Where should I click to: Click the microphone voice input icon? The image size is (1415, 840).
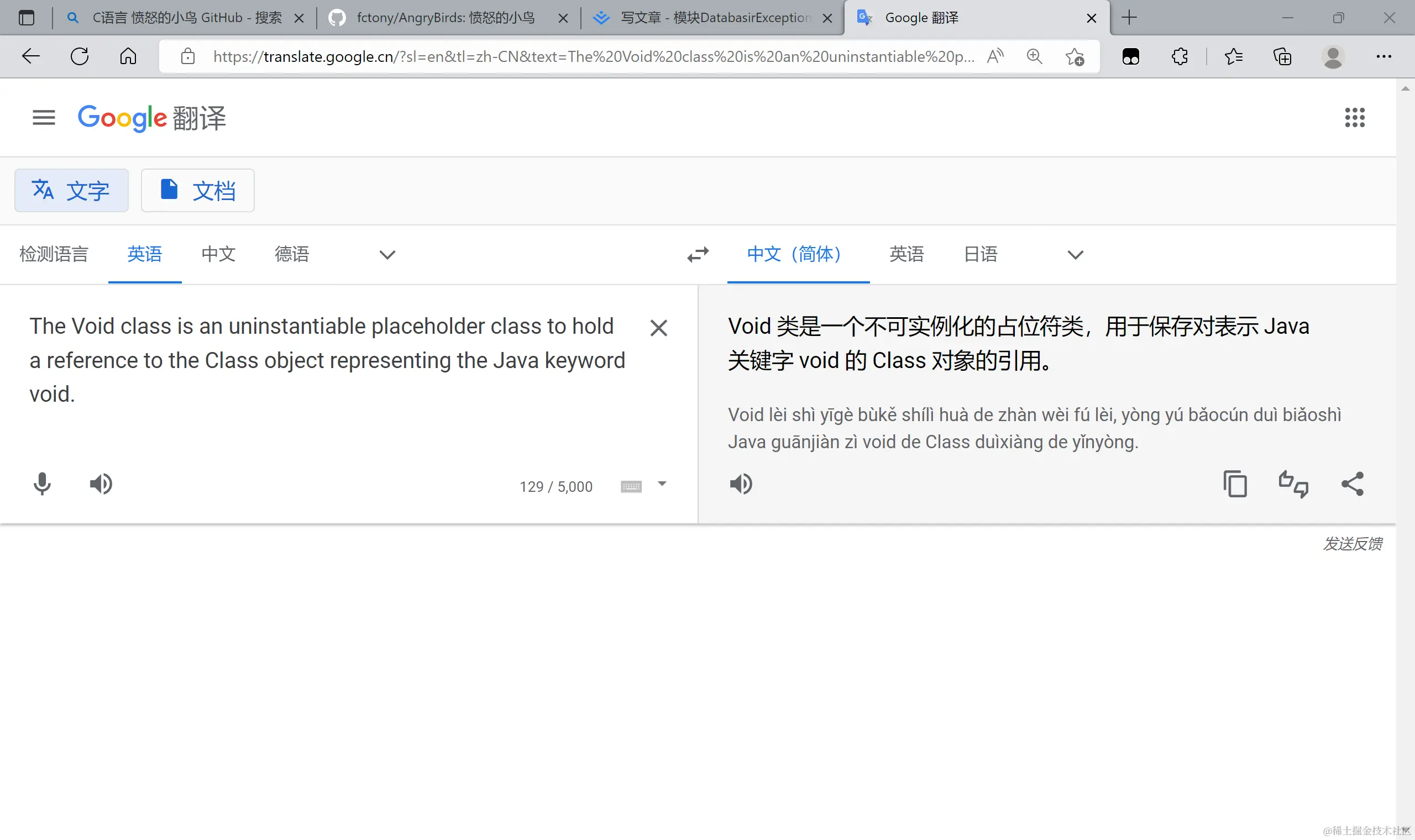tap(42, 485)
